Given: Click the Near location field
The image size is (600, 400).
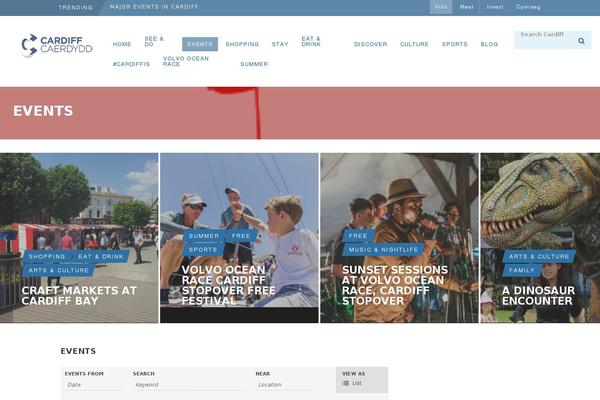Looking at the screenshot, I should point(285,385).
